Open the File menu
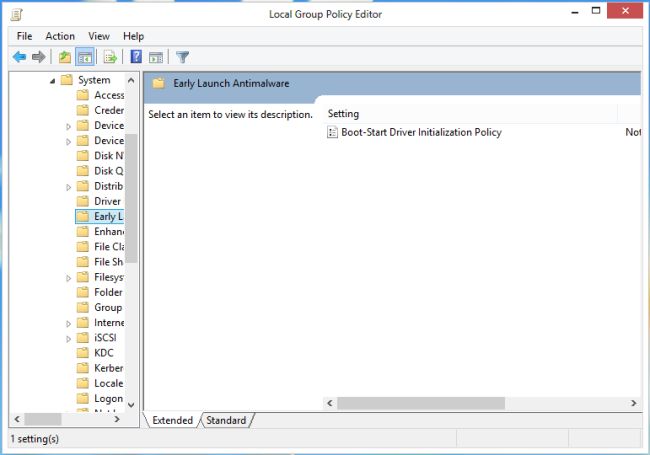The image size is (650, 455). (24, 36)
